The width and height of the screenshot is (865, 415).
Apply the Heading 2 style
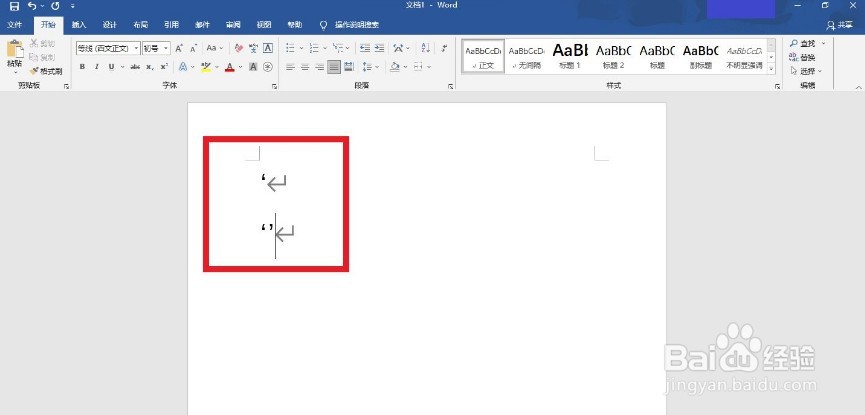[x=613, y=56]
